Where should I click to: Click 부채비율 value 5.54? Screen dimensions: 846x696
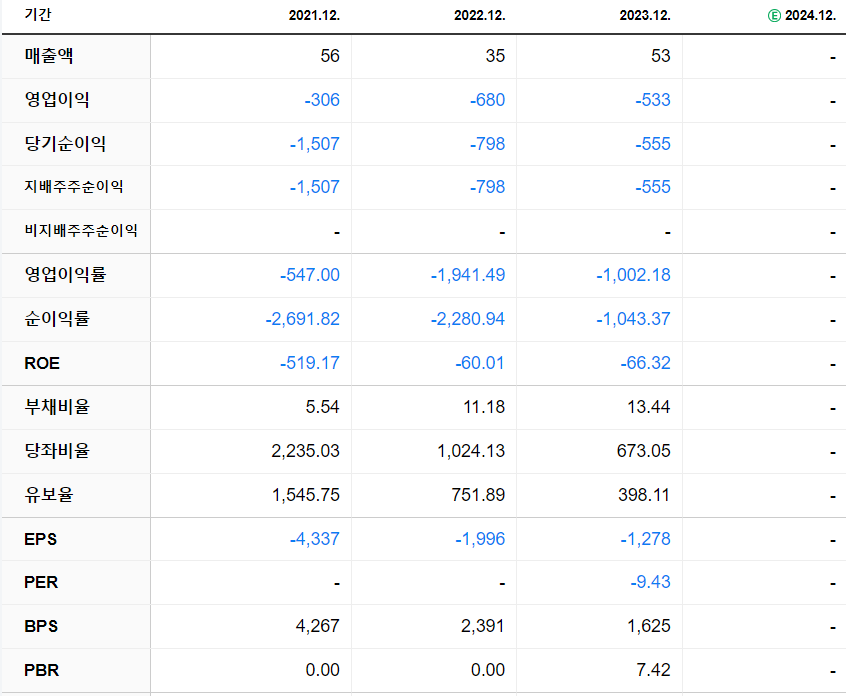coord(323,407)
